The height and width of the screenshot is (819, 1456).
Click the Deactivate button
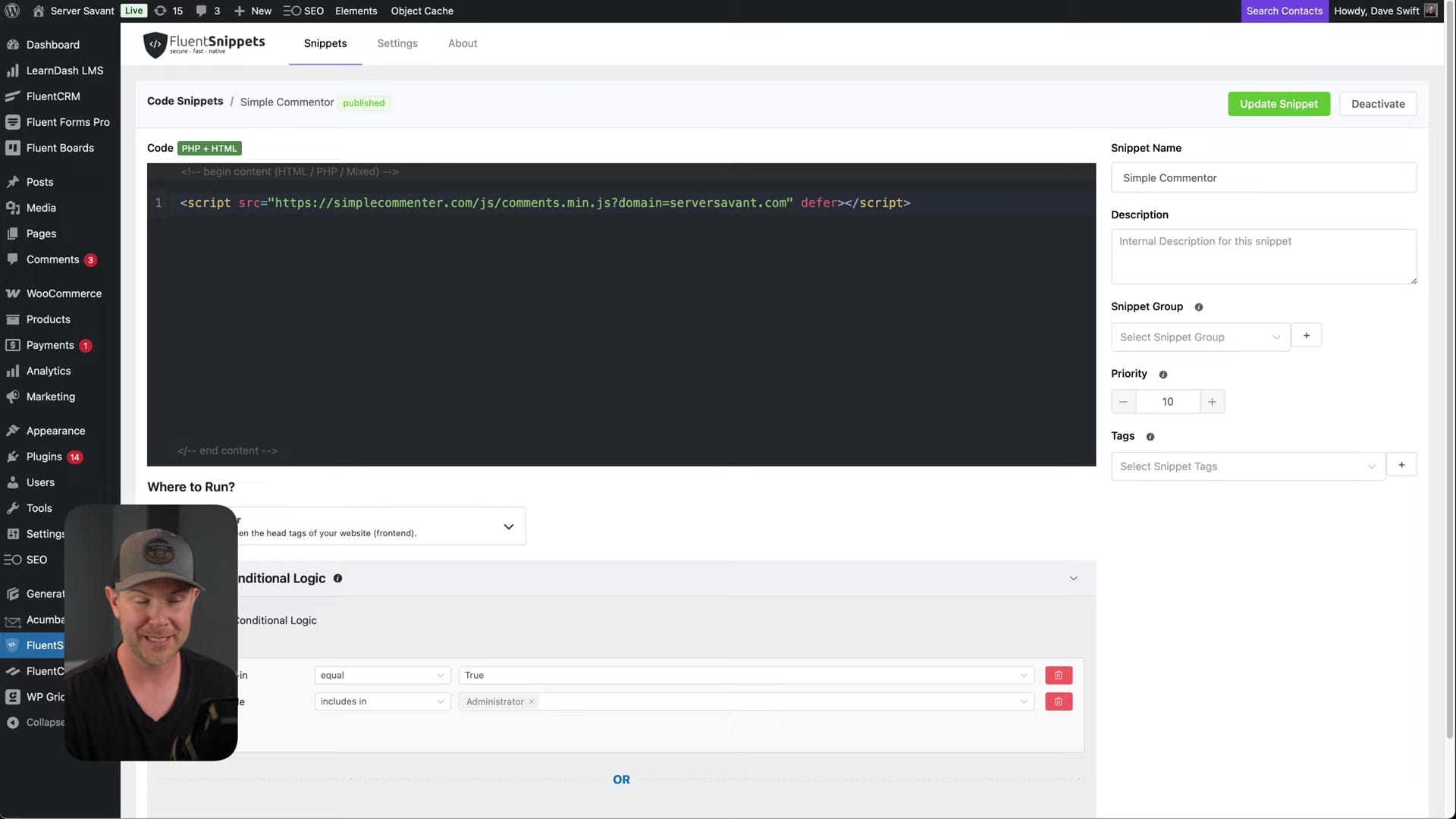click(1378, 104)
